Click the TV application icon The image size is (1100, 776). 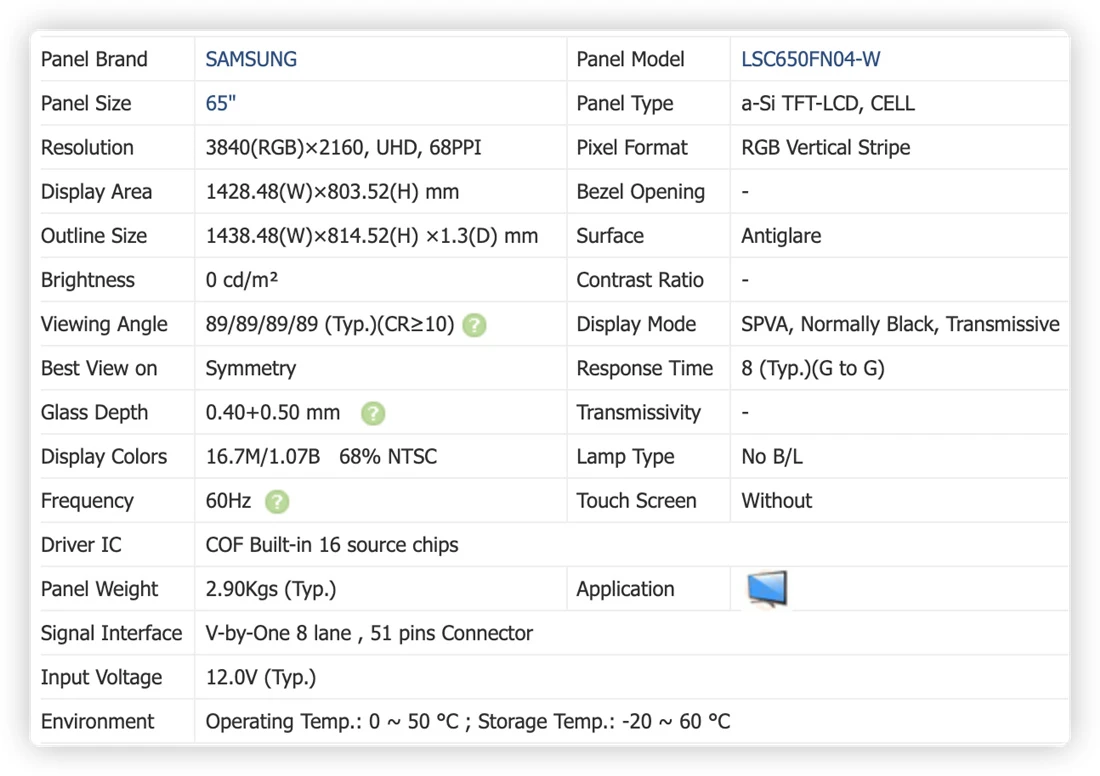(x=767, y=589)
